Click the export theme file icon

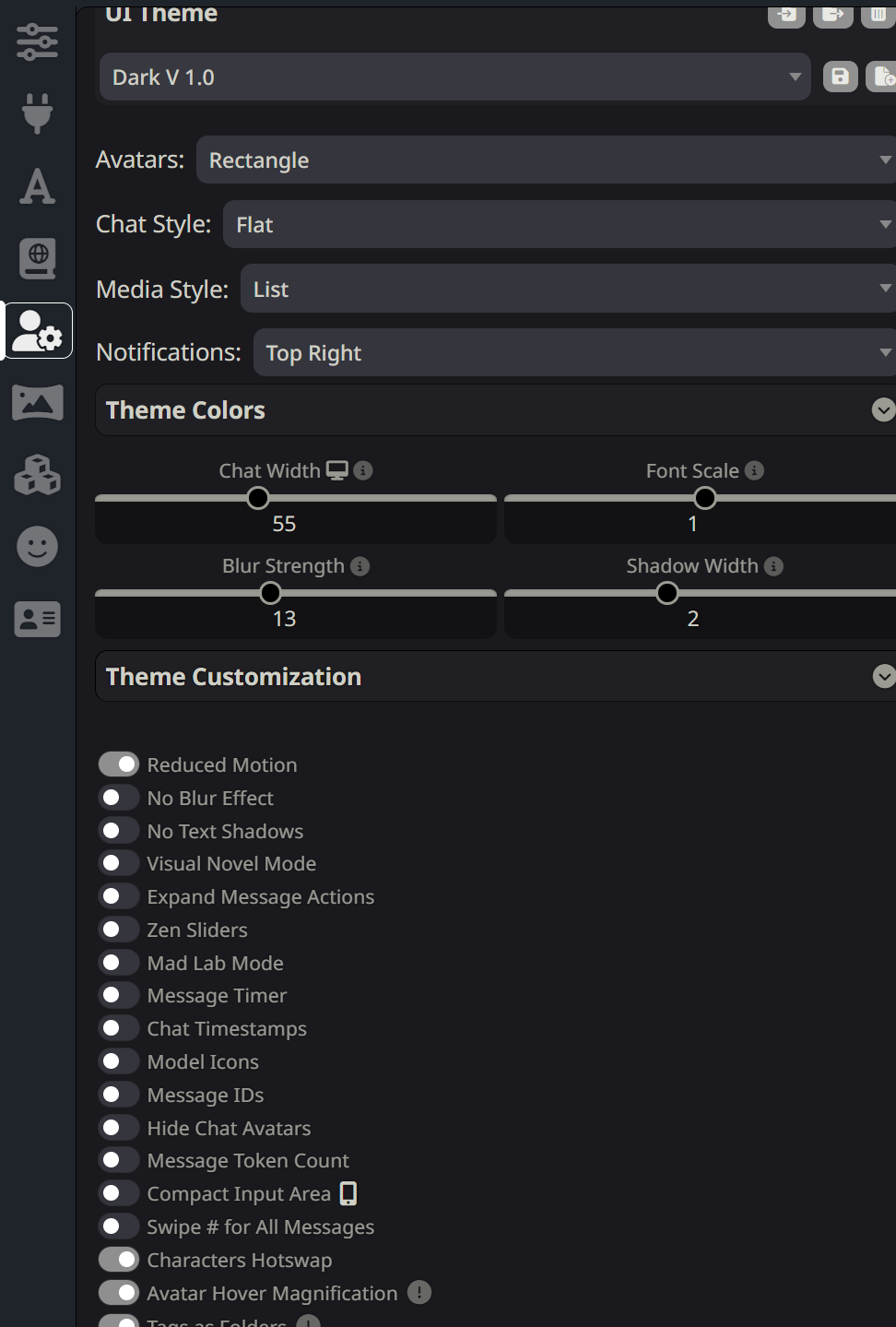coord(832,14)
